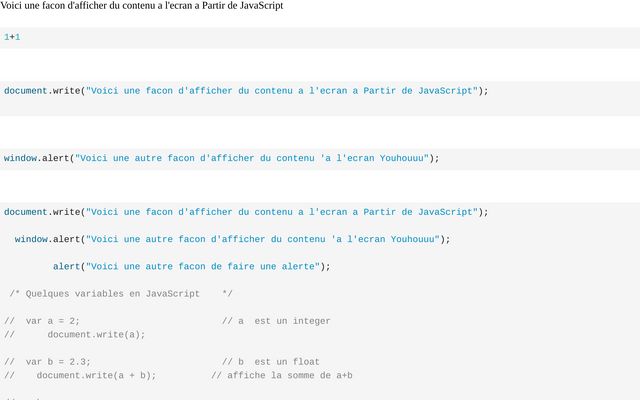Click the 'Quelques variables en JavaScript' comment
Screen dimensions: 640x400
click(x=121, y=294)
